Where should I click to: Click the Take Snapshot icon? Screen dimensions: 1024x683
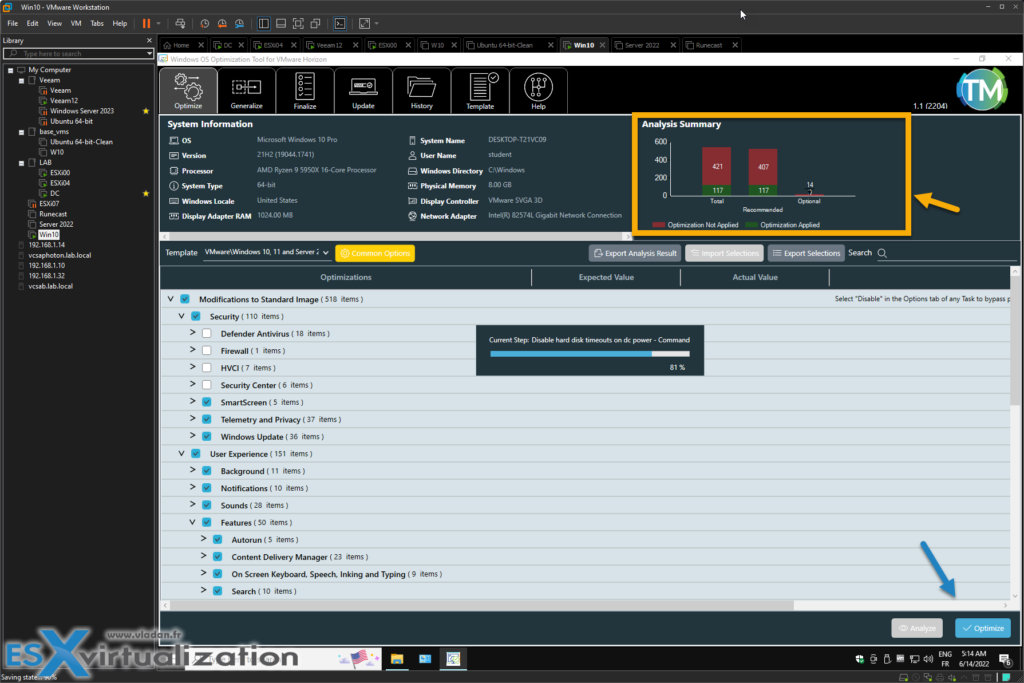point(205,23)
